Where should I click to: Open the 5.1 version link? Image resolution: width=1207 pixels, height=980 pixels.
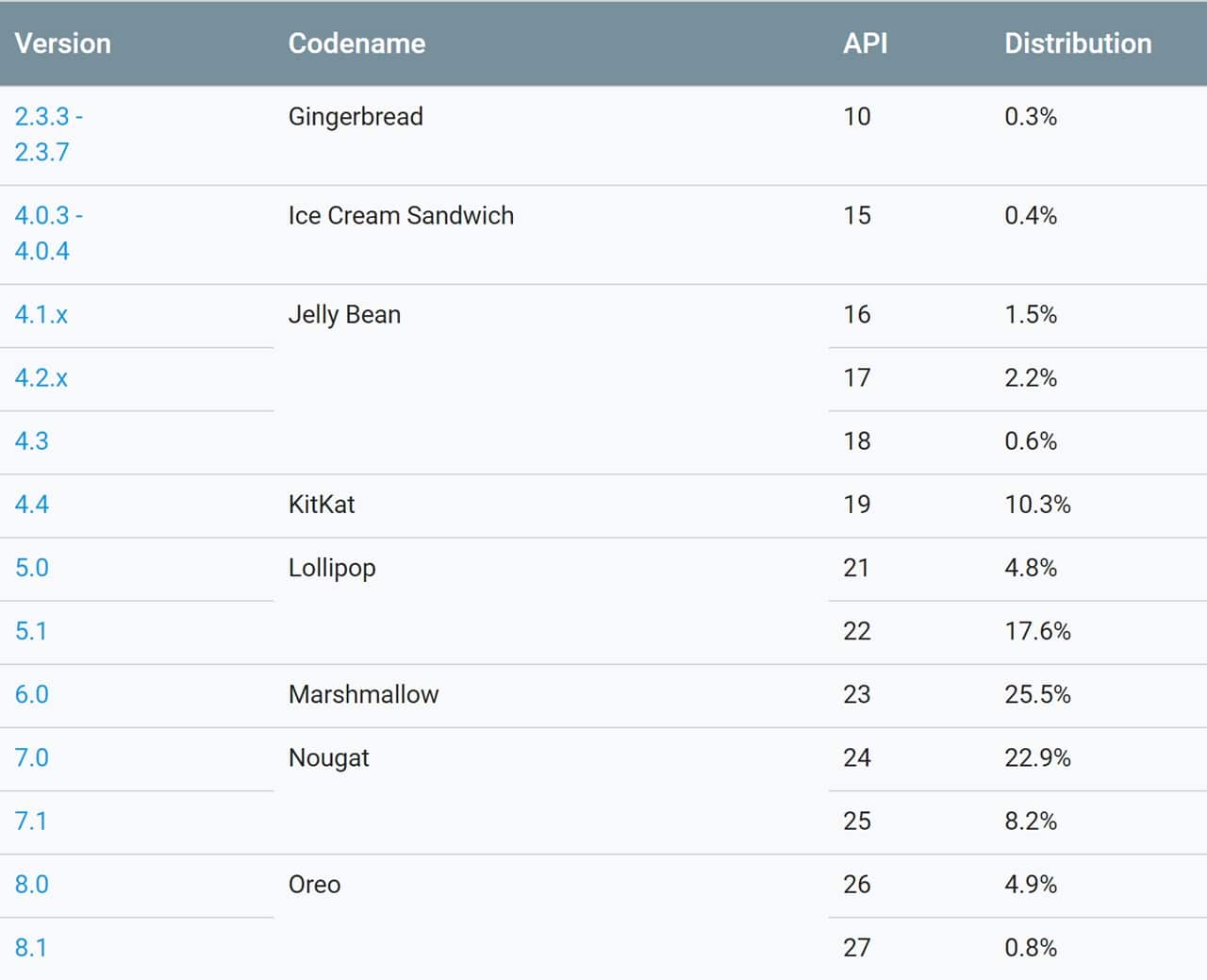pos(31,630)
